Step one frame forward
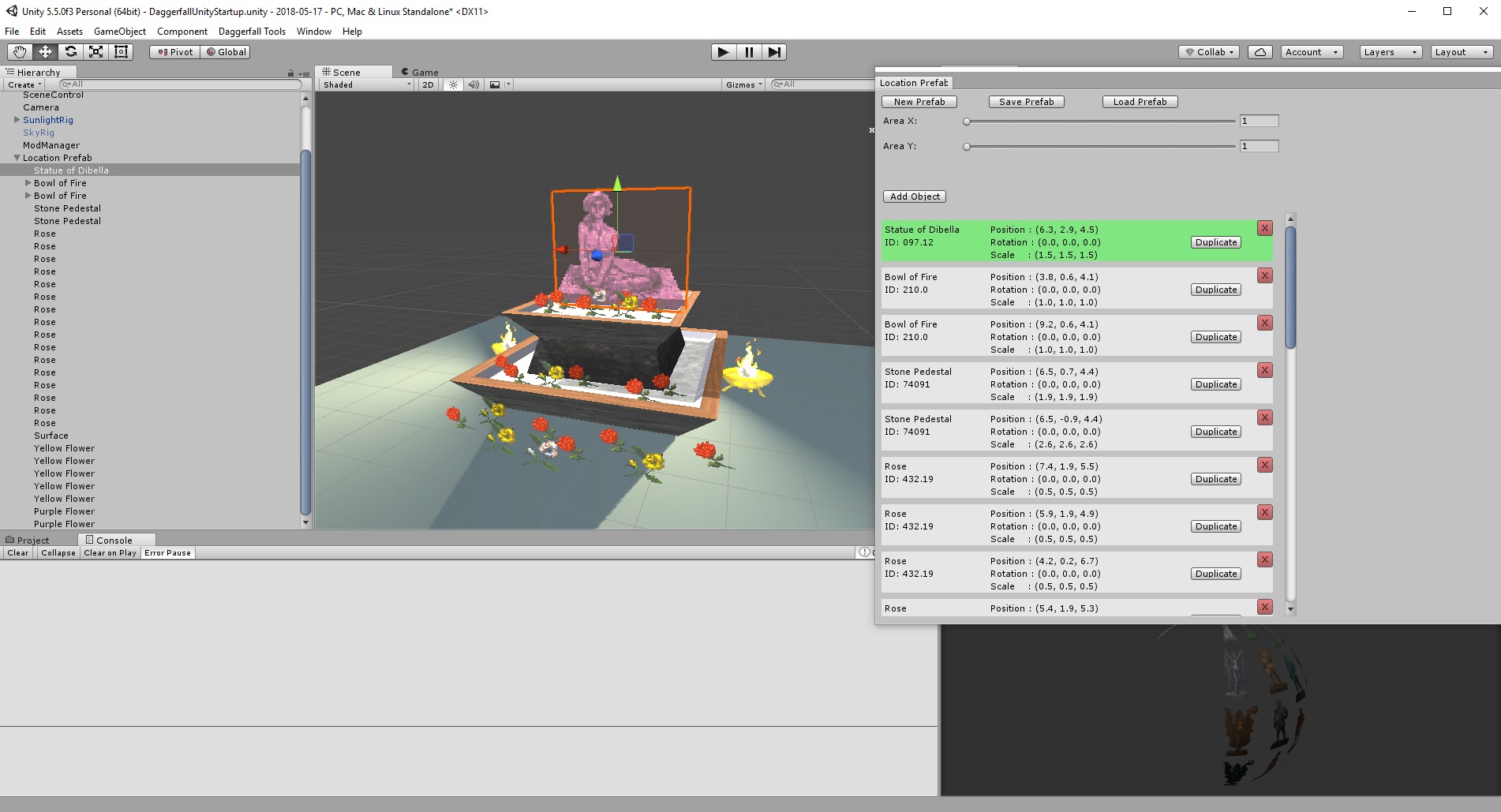 (774, 52)
